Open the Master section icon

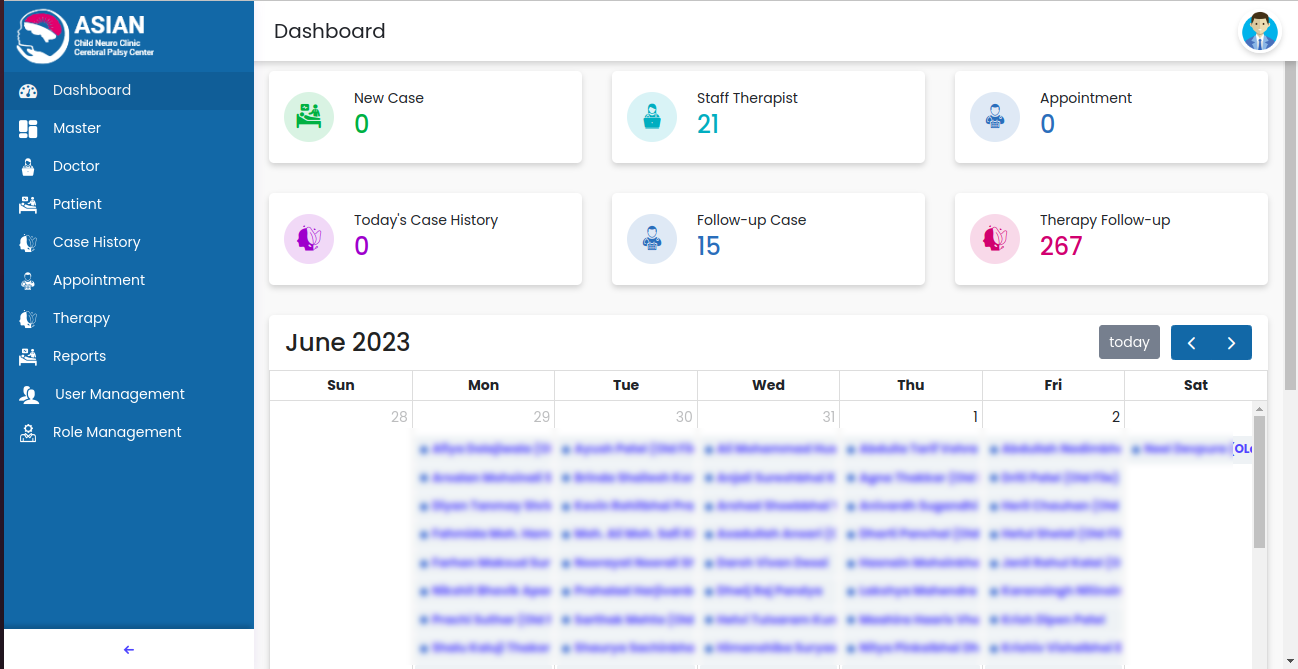(25, 128)
